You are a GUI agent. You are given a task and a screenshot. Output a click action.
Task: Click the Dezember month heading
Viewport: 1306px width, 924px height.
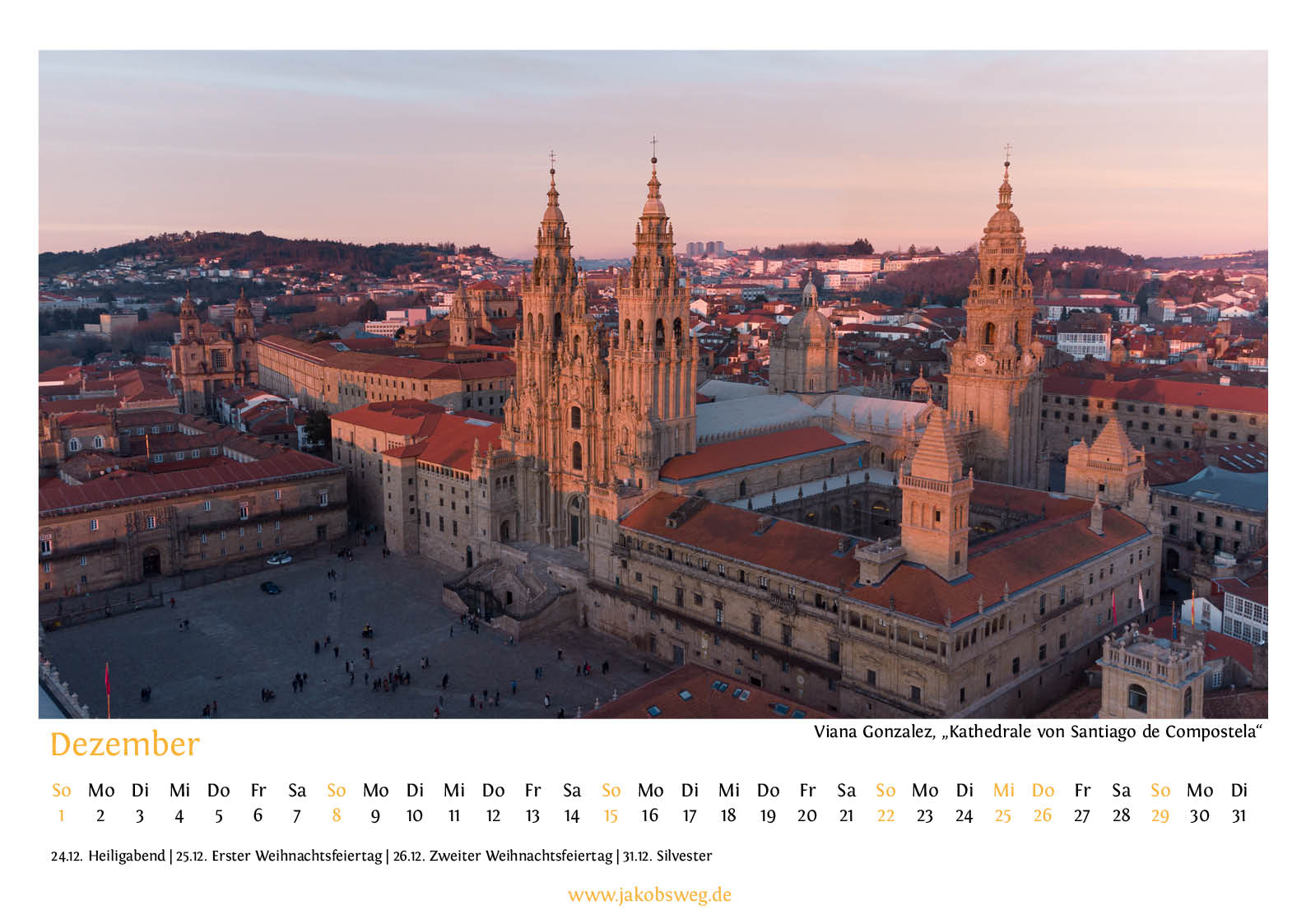click(x=125, y=744)
